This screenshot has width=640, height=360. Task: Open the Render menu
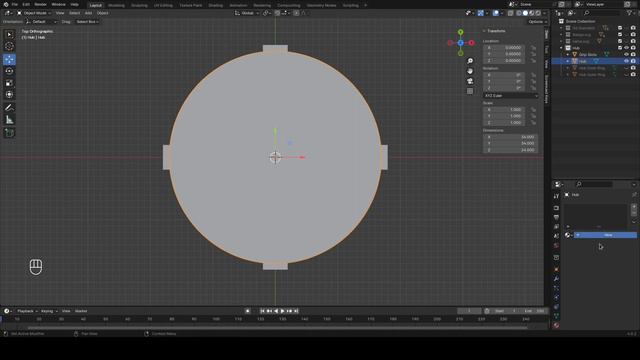click(40, 4)
